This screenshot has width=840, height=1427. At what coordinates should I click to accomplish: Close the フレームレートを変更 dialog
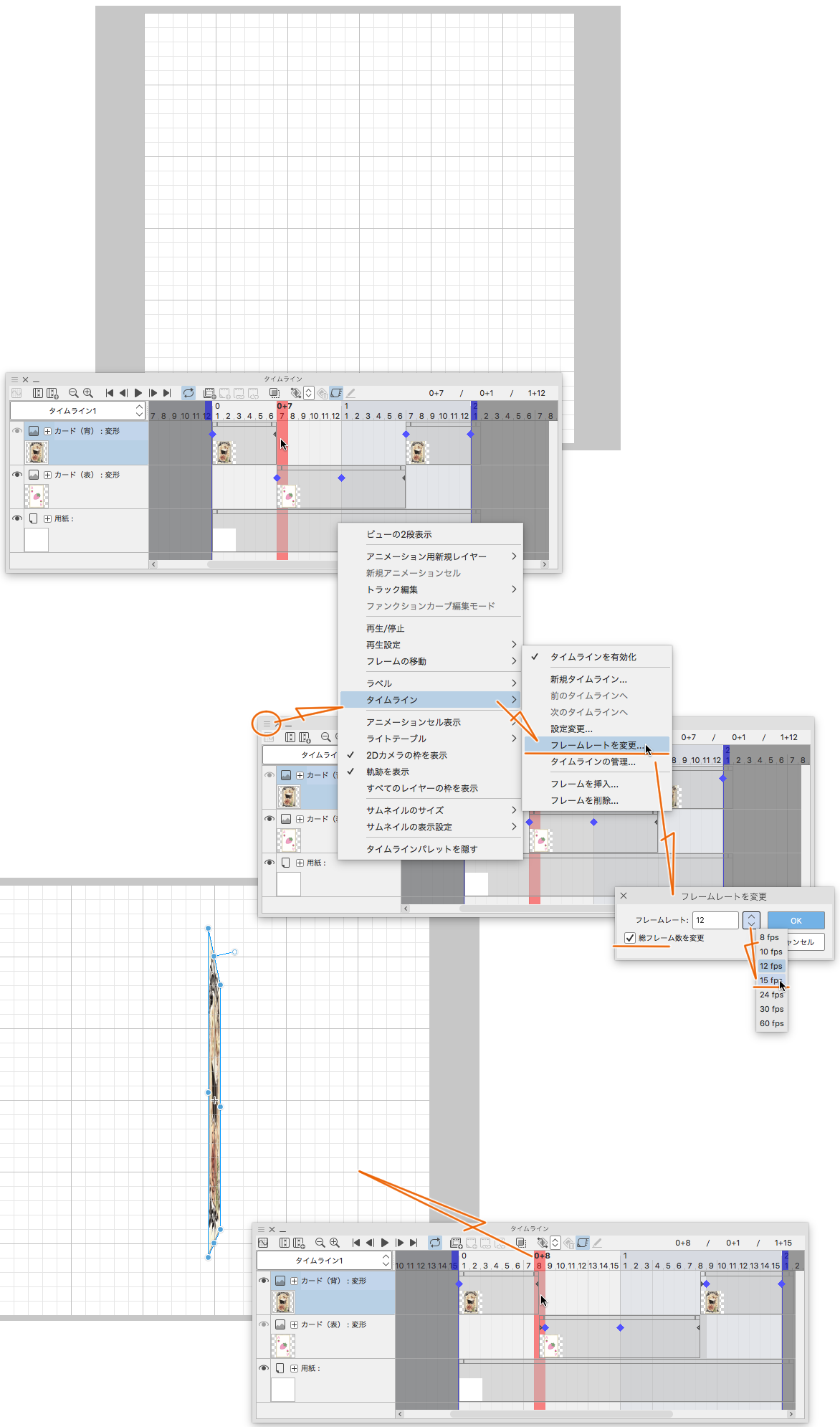point(624,896)
